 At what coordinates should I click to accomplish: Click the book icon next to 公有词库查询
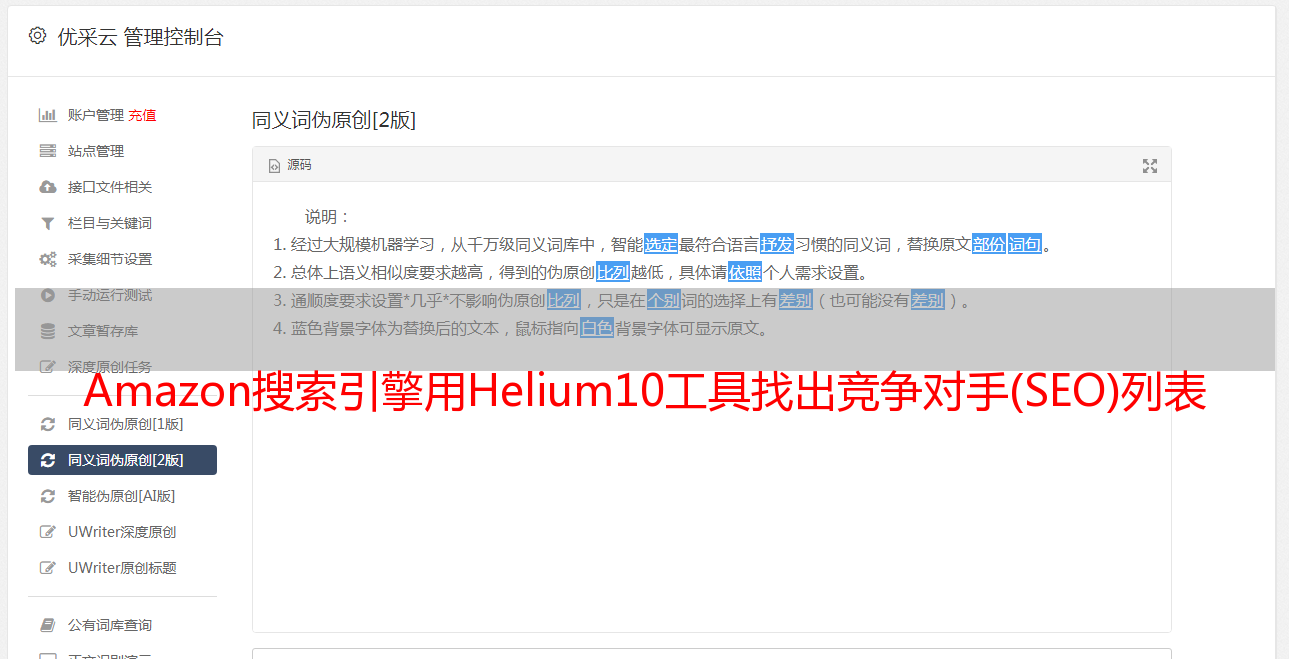click(x=47, y=625)
